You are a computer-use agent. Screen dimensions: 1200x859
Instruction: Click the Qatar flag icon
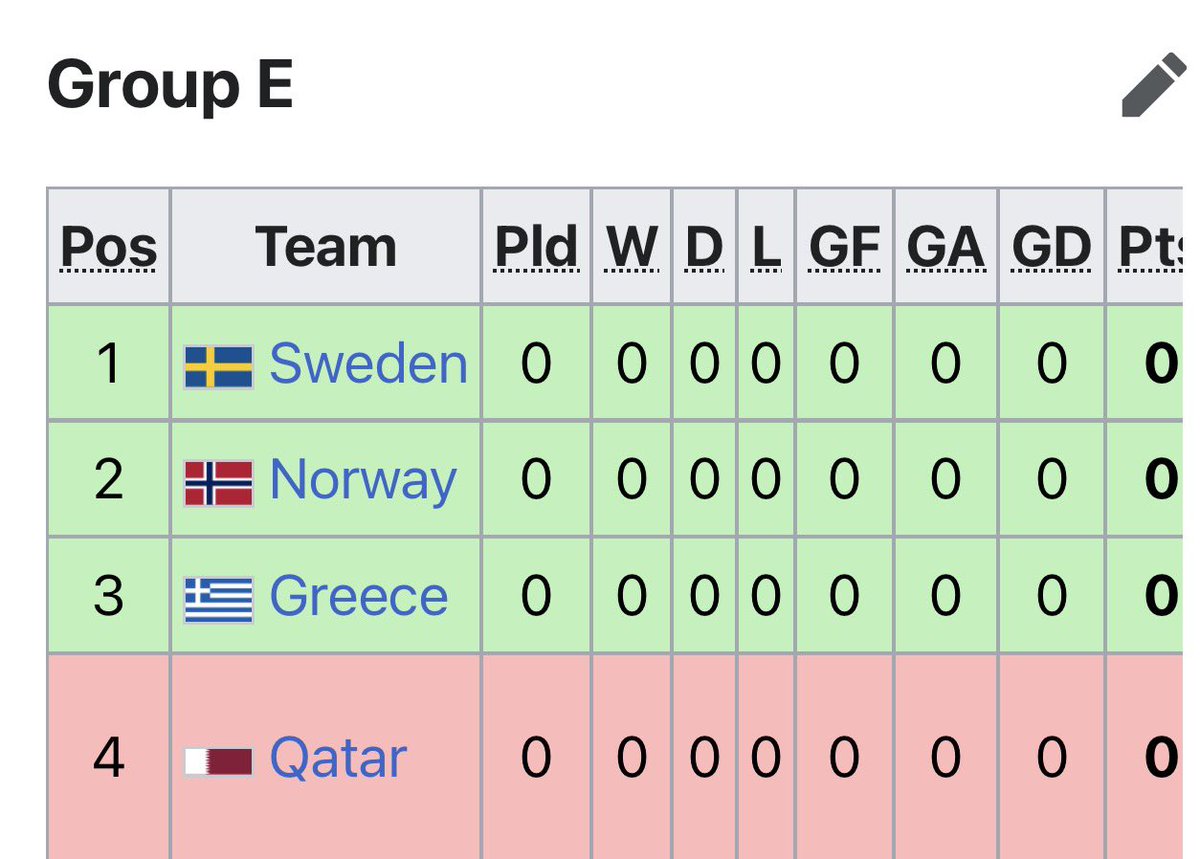point(219,762)
